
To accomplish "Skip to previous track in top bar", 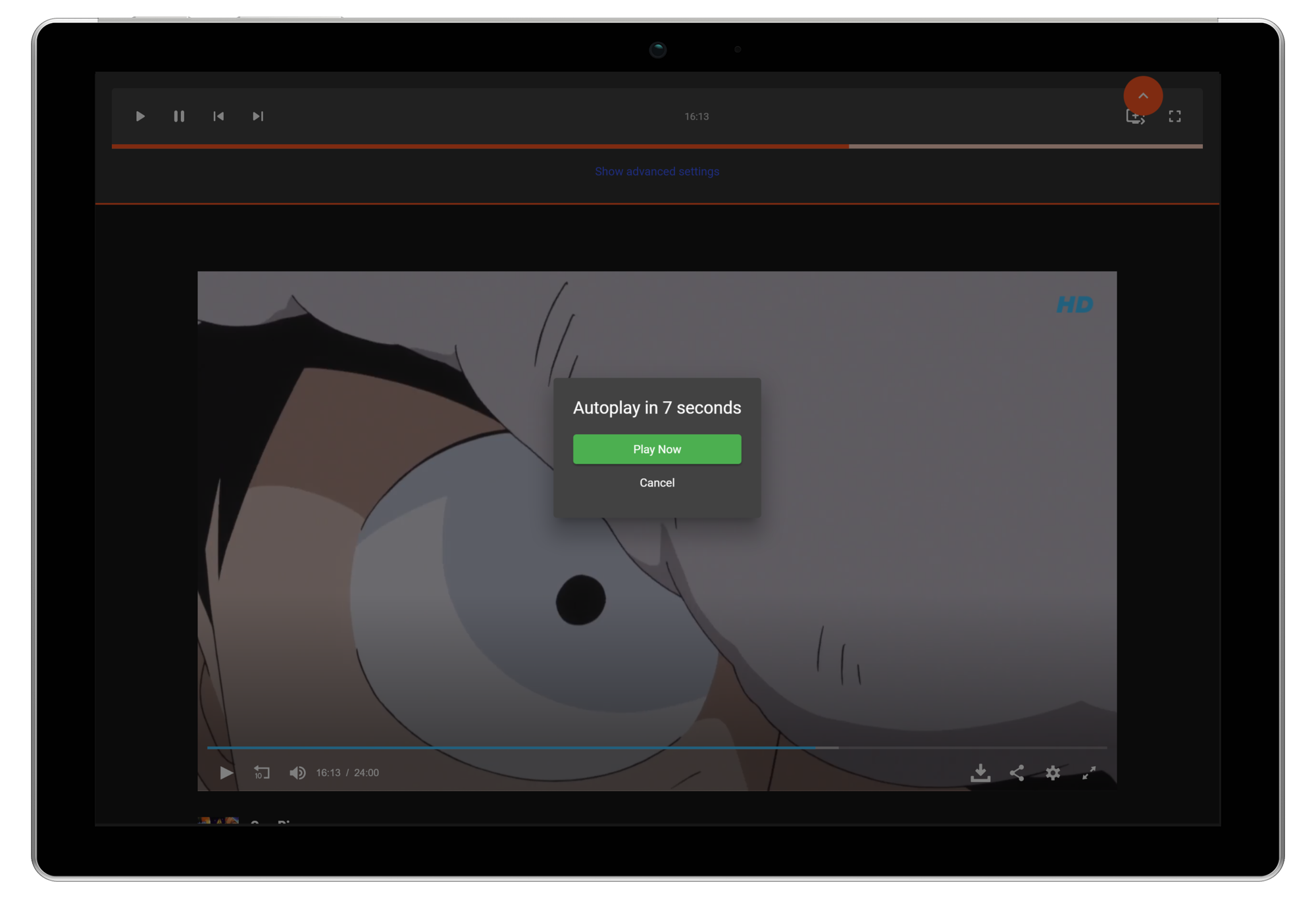I will pyautogui.click(x=218, y=116).
